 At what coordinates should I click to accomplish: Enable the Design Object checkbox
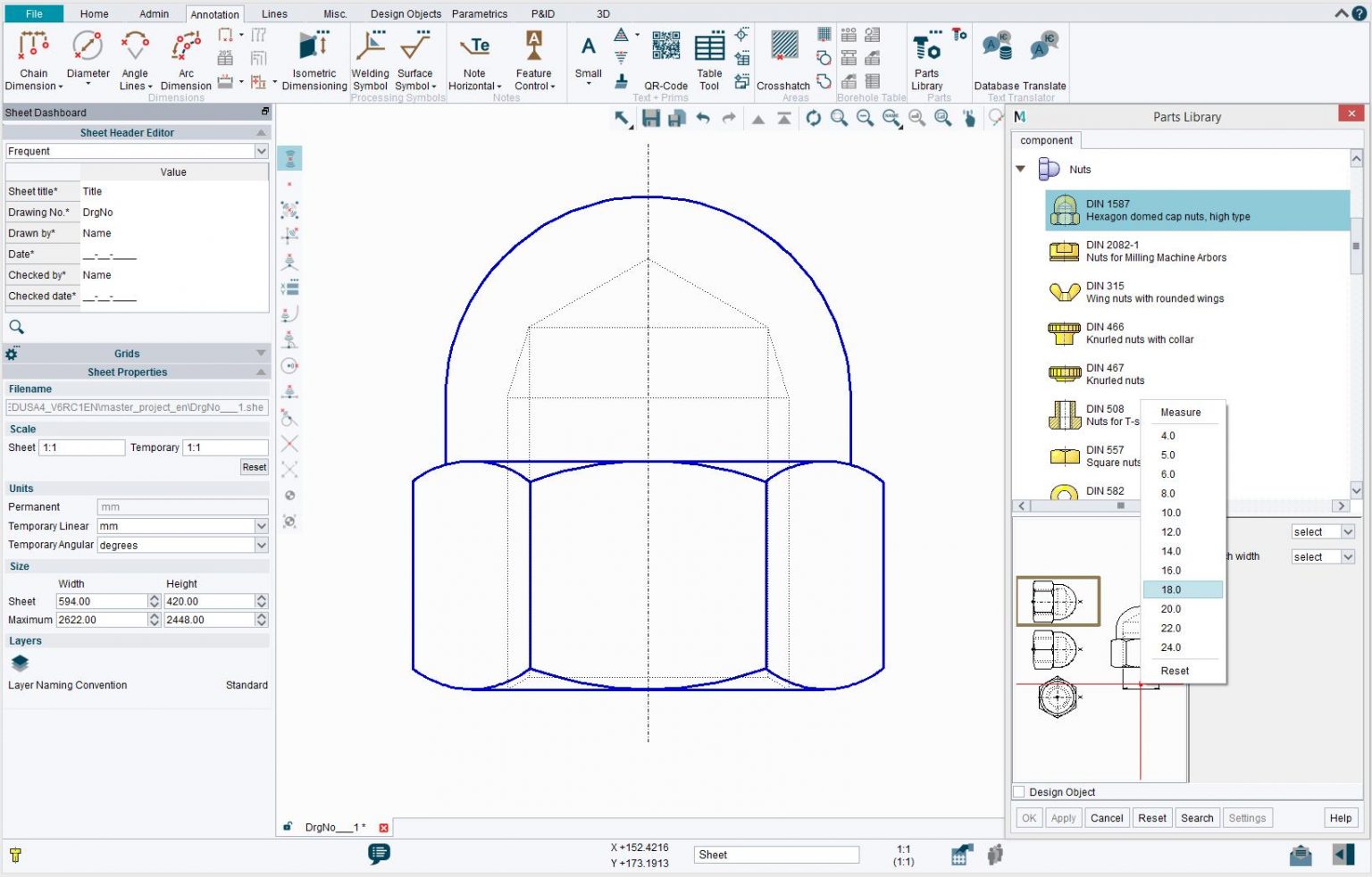1018,792
